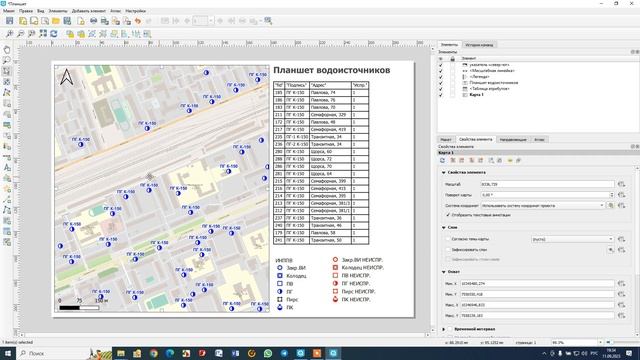Click the Update map preview icon in properties
This screenshot has height=360, width=640.
click(442, 160)
